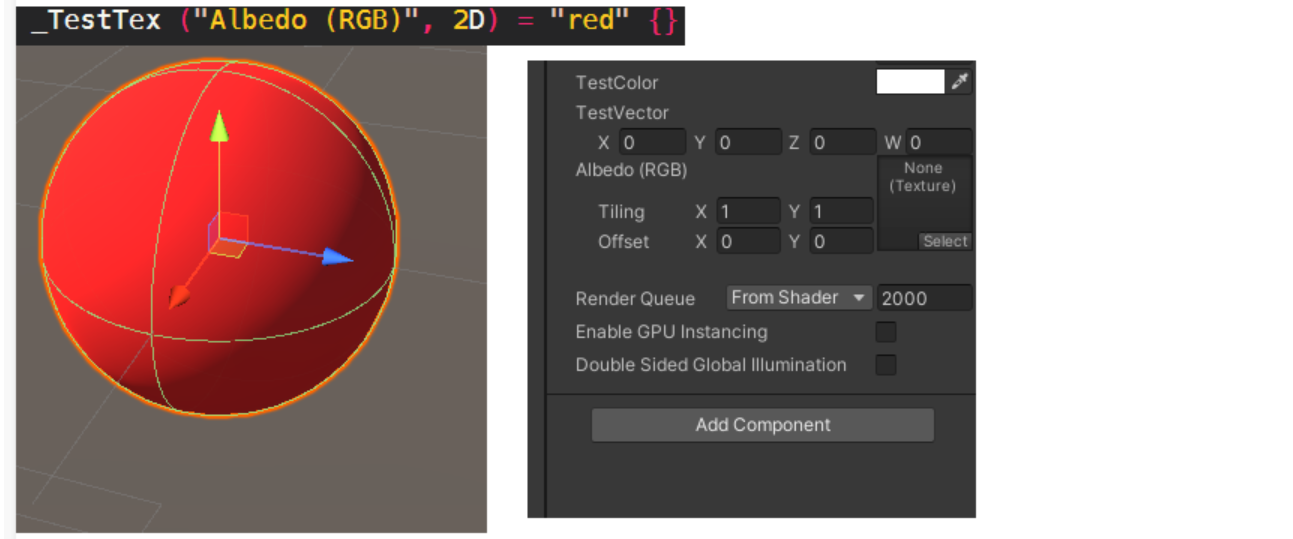1293x539 pixels.
Task: Click the white TestColor swatch
Action: click(911, 82)
